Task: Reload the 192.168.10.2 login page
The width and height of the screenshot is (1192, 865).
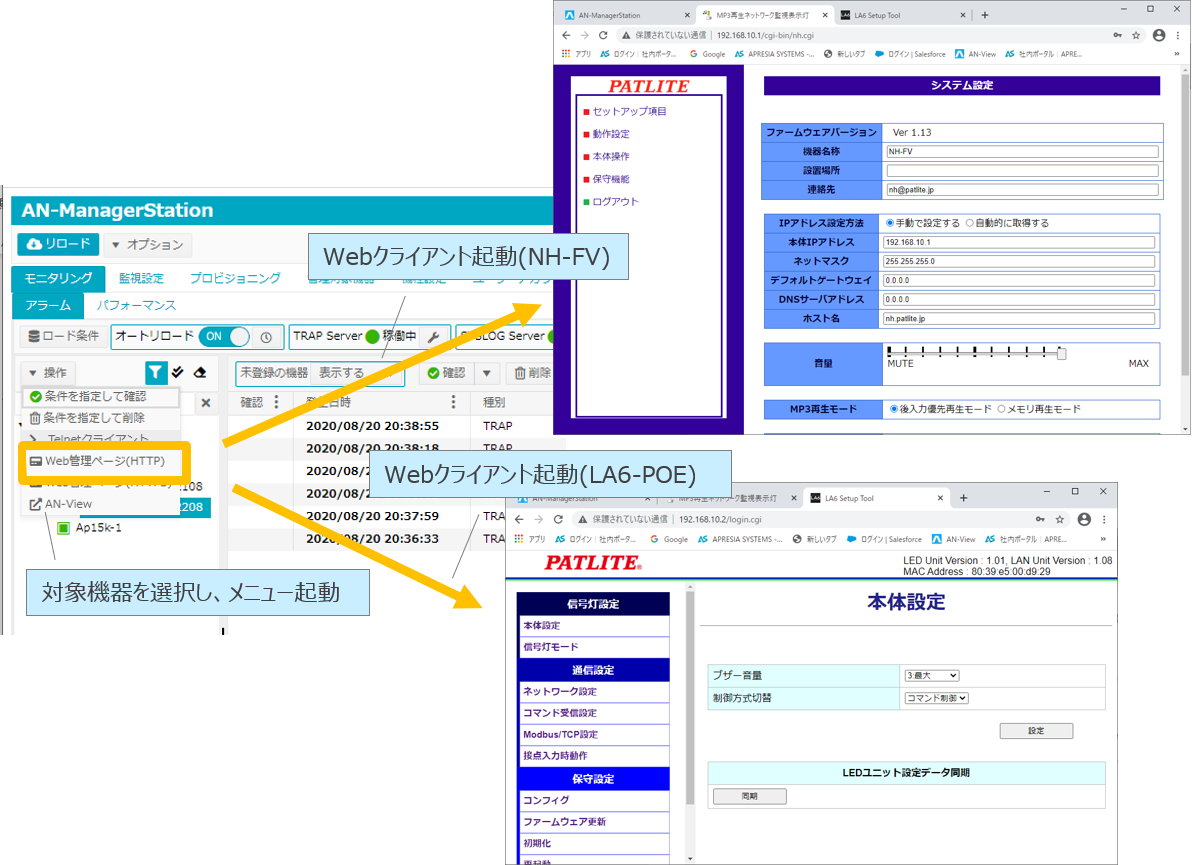Action: (558, 519)
